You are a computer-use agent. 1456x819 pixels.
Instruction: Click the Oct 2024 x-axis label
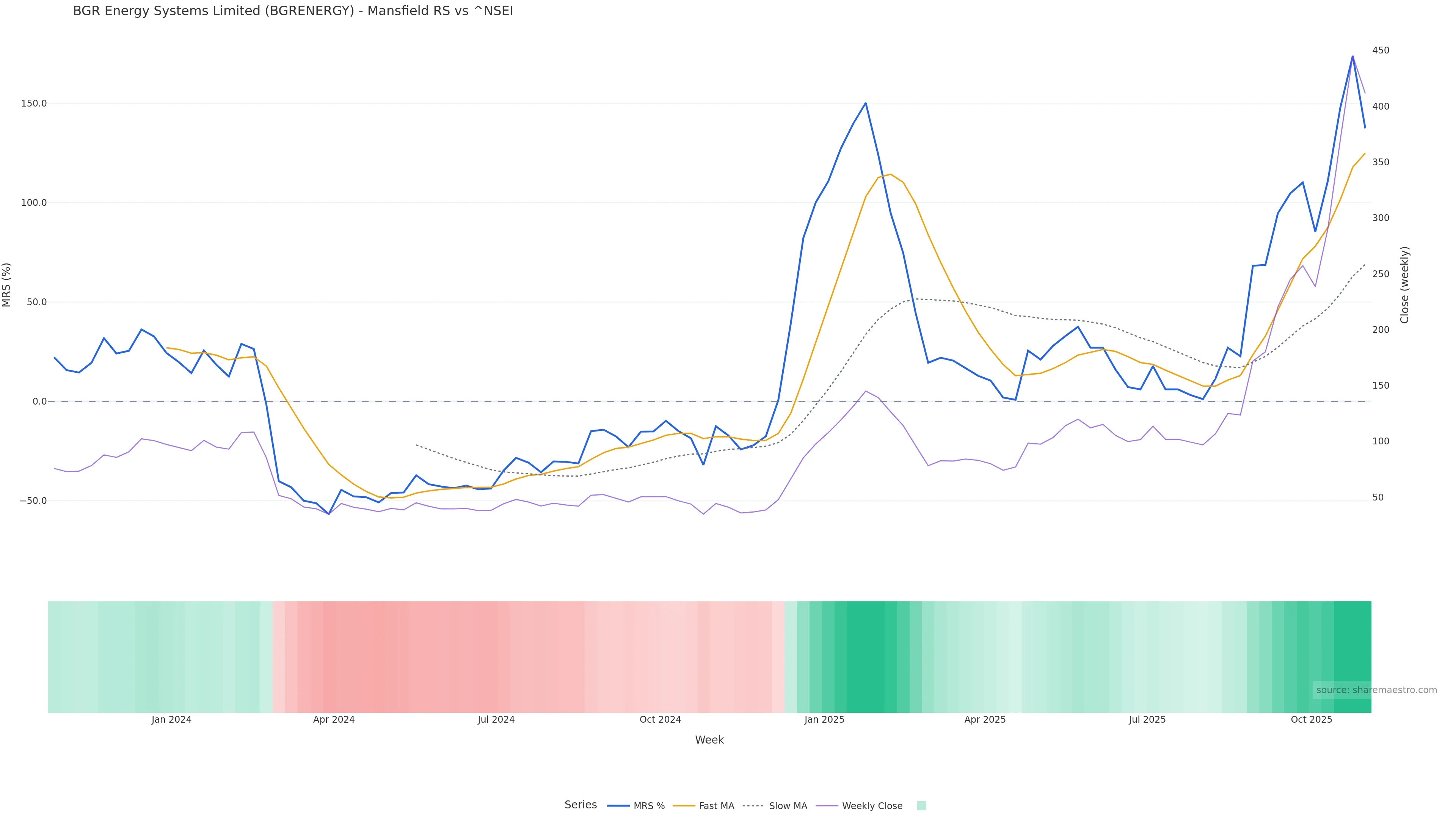point(660,720)
